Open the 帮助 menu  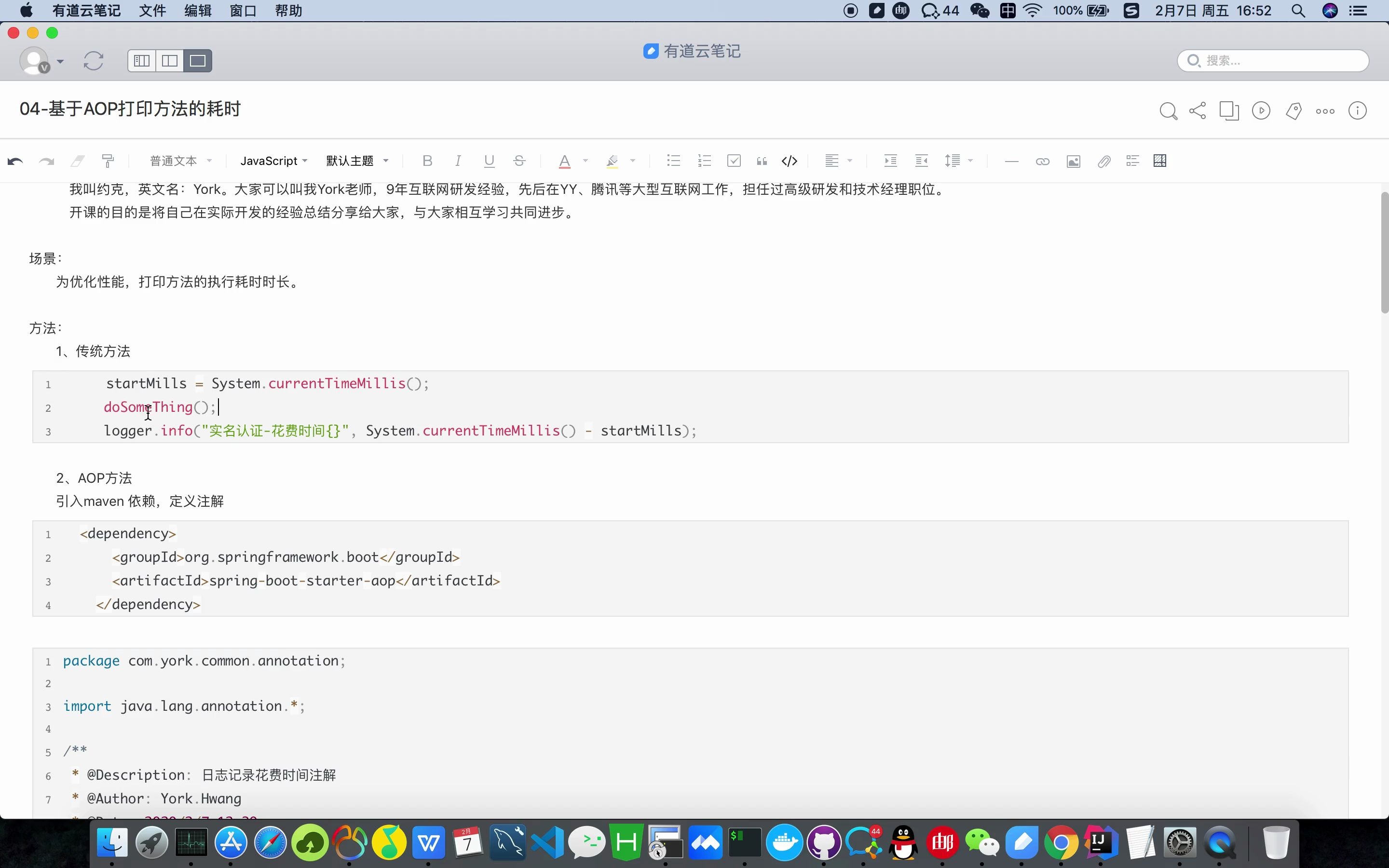[x=288, y=11]
